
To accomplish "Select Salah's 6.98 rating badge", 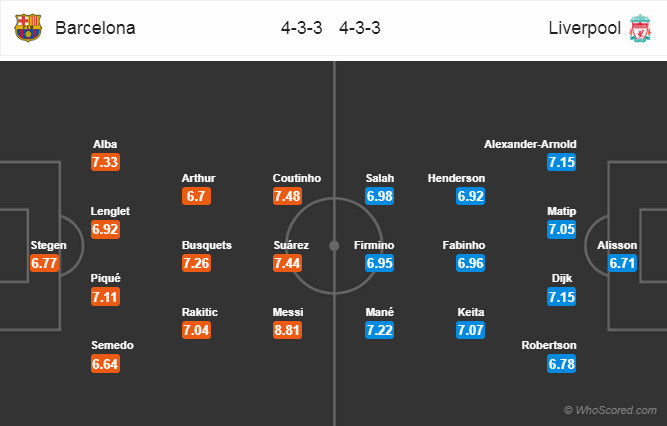I will [x=379, y=196].
